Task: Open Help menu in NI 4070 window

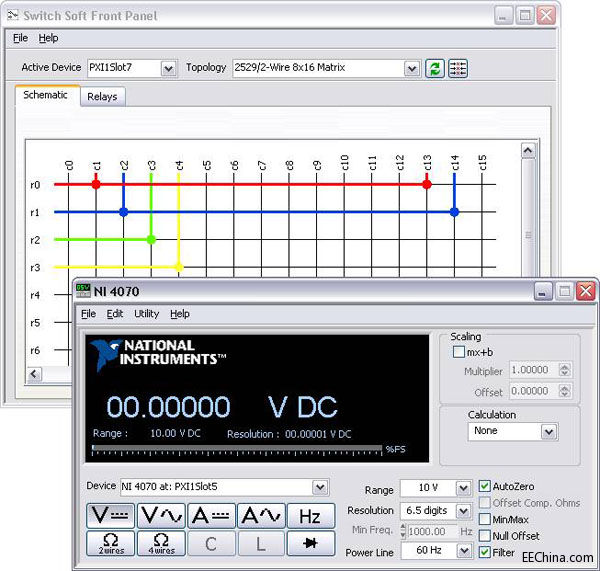Action: coord(180,314)
